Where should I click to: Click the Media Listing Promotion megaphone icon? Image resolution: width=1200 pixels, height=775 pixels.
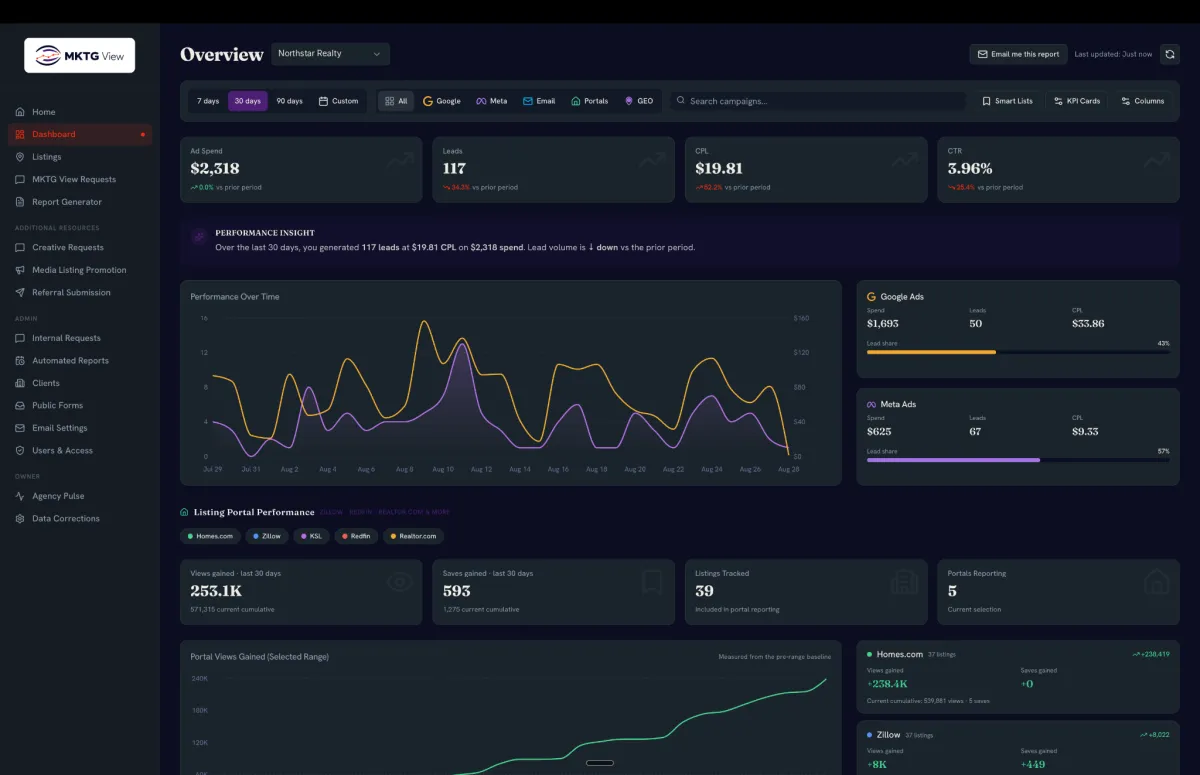20,270
